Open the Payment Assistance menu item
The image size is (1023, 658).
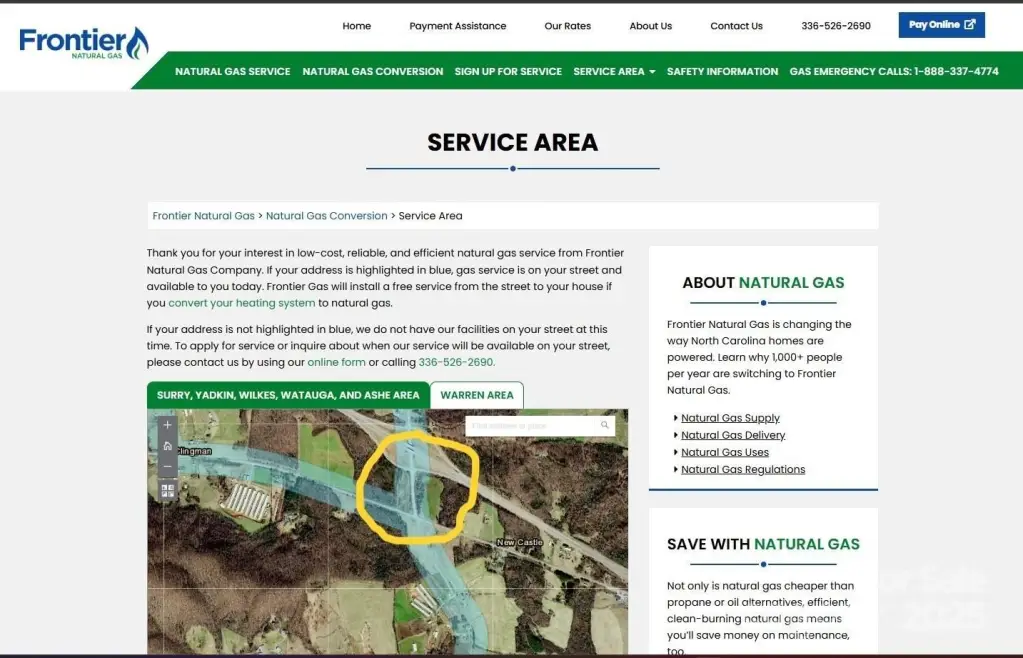(x=457, y=26)
